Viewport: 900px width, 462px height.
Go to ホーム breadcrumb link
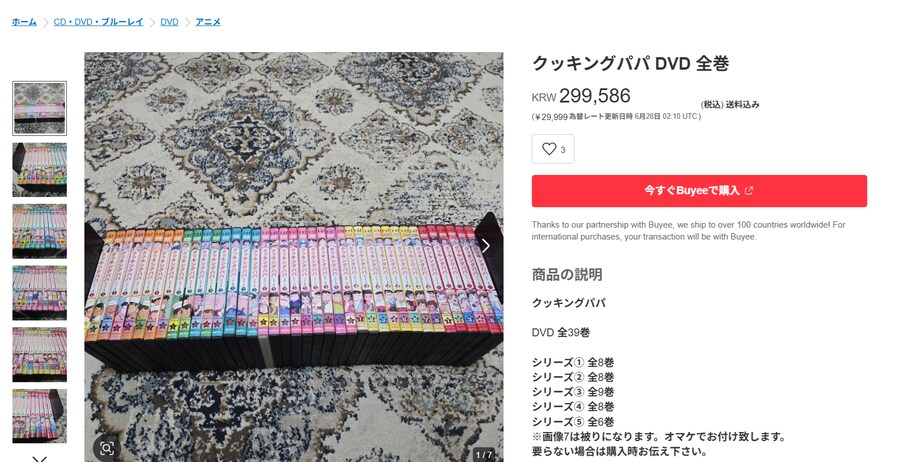point(24,22)
